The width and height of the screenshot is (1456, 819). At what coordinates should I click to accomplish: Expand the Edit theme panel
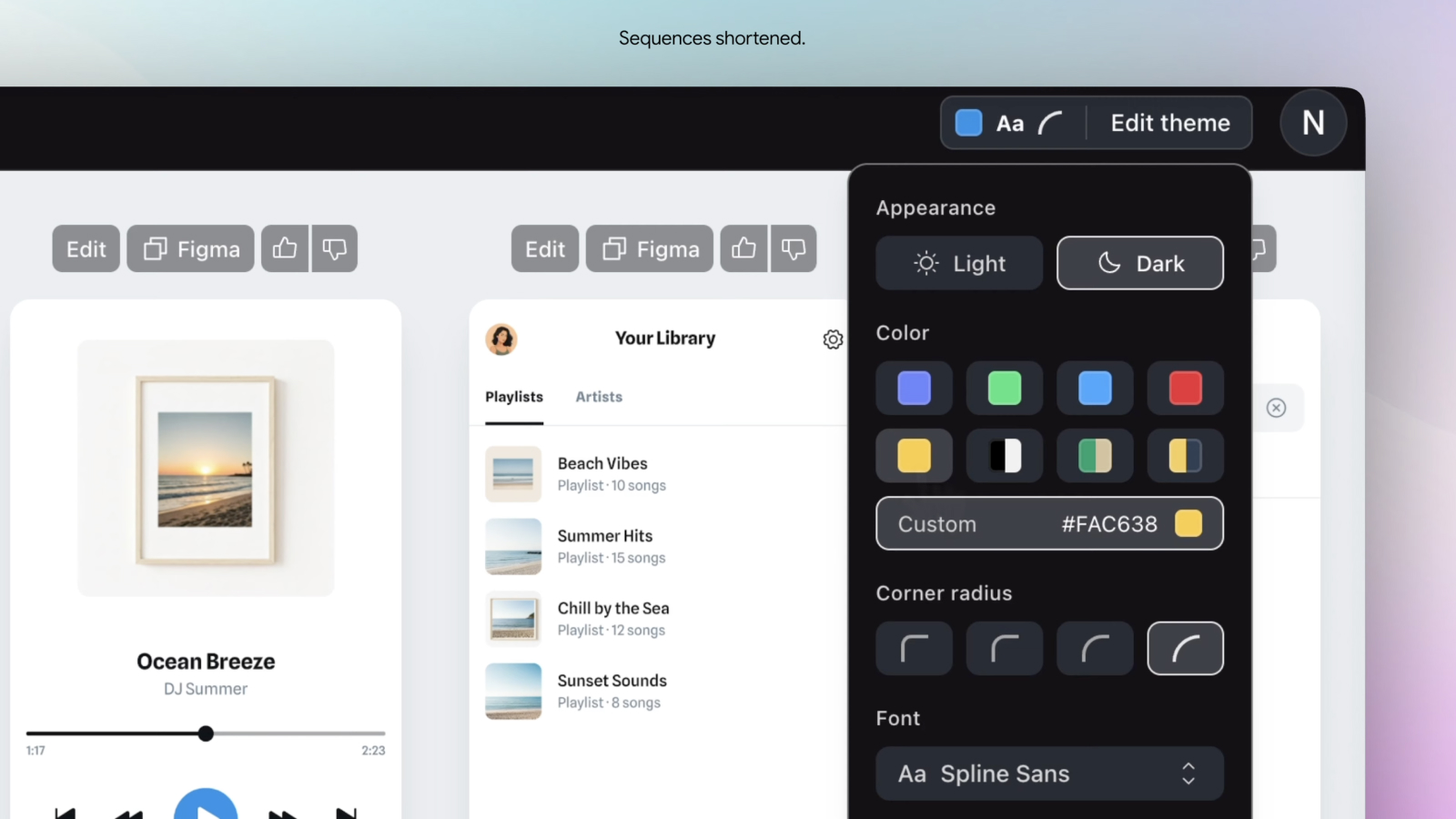[1169, 122]
